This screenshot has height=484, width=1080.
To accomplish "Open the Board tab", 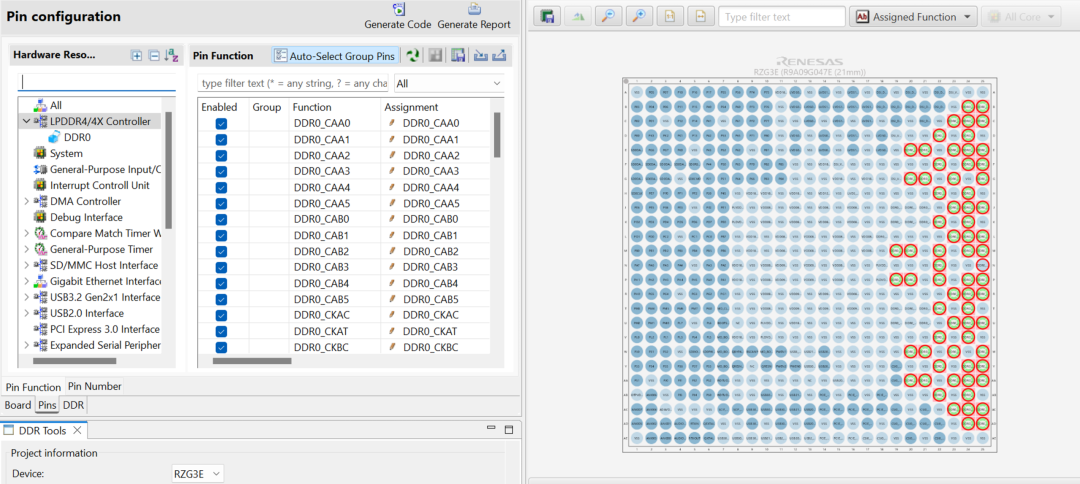I will click(x=18, y=405).
